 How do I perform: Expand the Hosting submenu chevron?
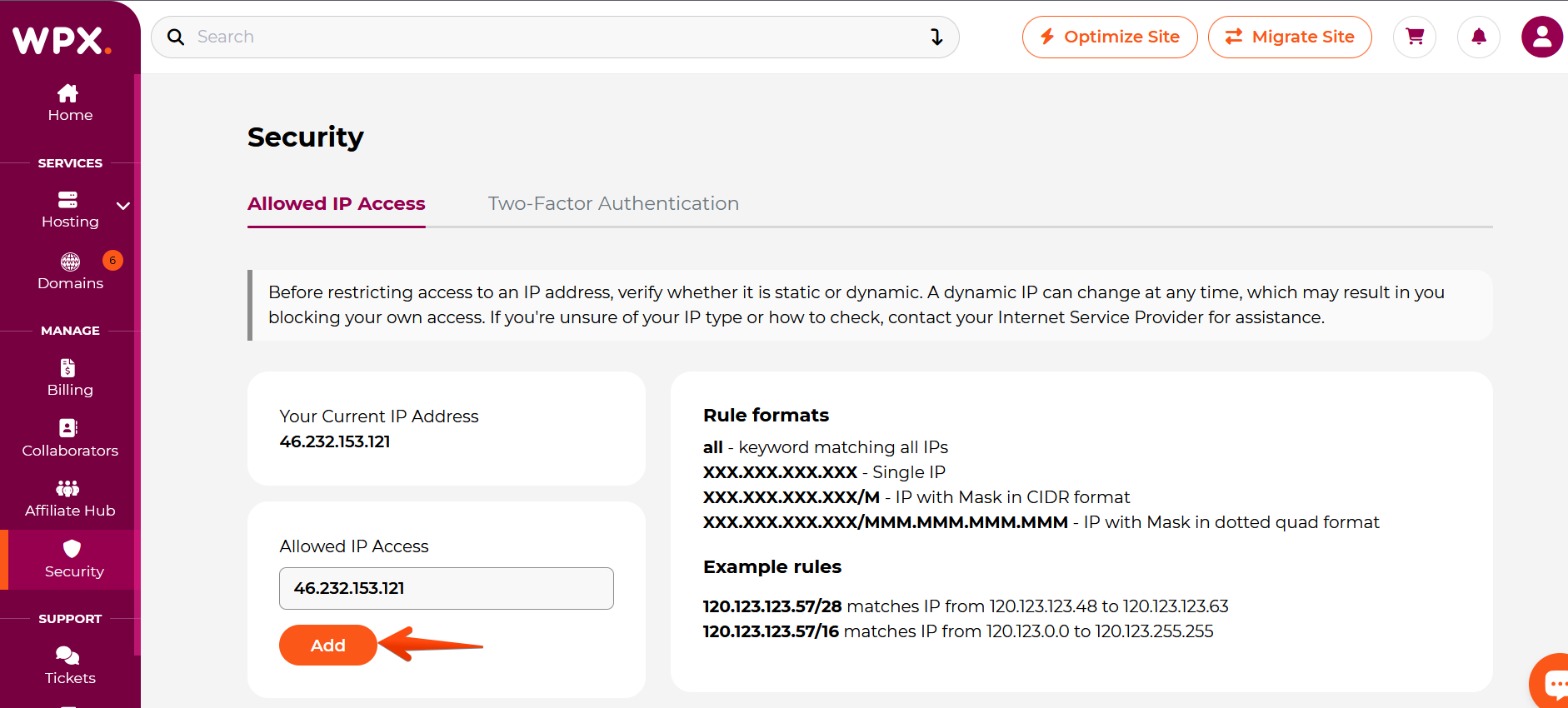[123, 206]
